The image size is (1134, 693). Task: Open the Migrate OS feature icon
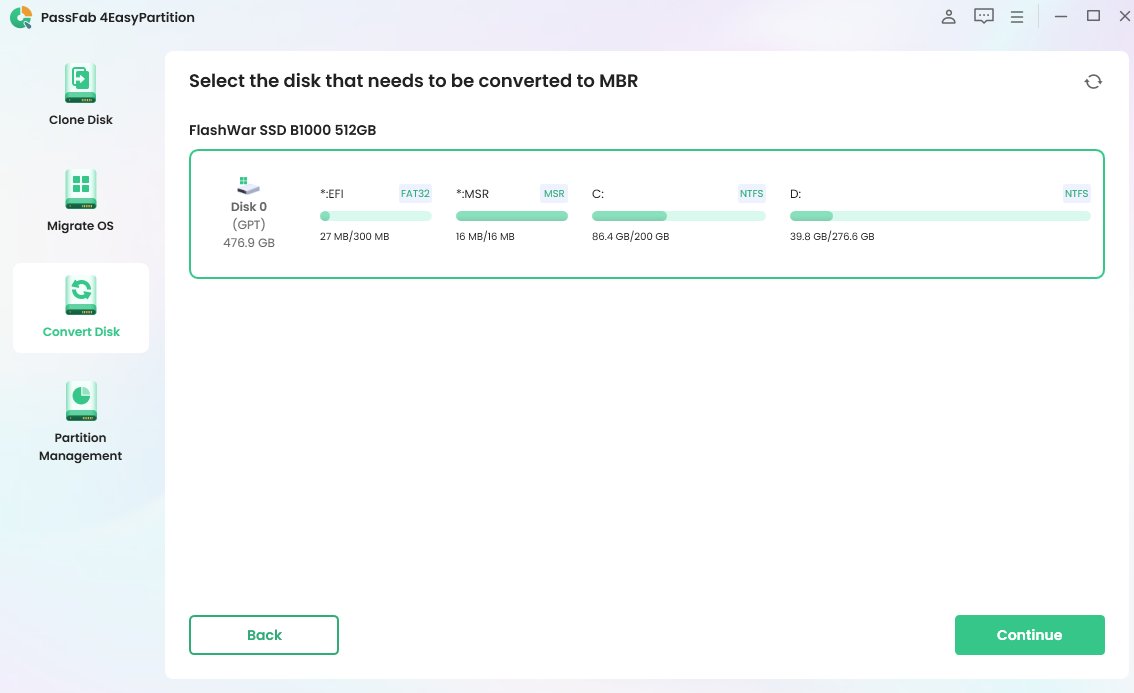click(x=80, y=189)
